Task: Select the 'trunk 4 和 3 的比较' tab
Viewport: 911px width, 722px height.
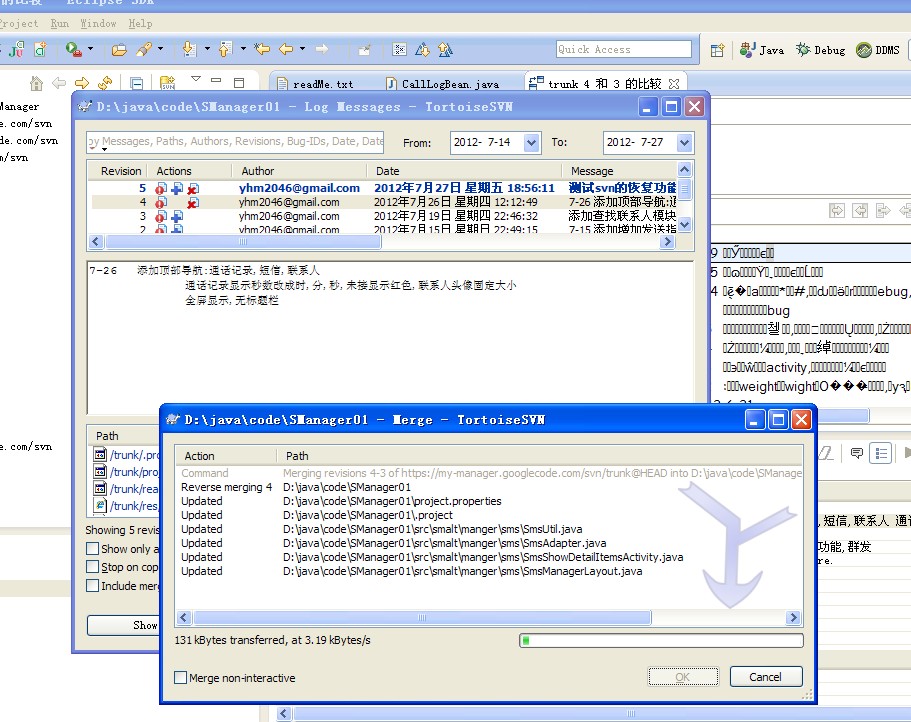Action: tap(604, 84)
